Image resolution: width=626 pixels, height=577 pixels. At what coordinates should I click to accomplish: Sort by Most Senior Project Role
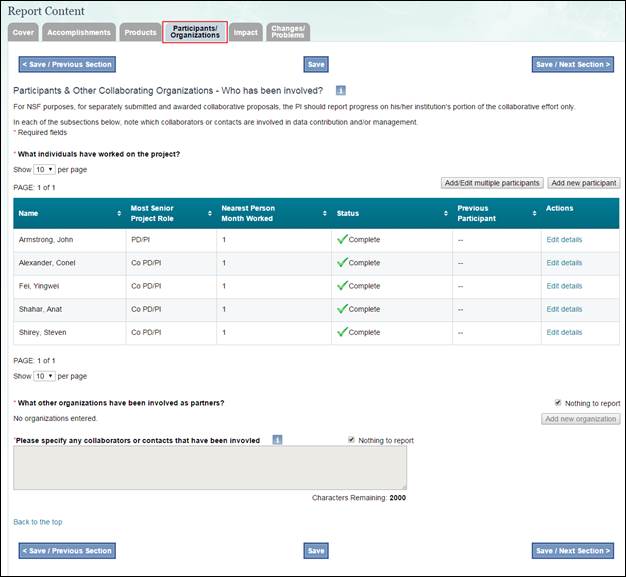pyautogui.click(x=211, y=213)
